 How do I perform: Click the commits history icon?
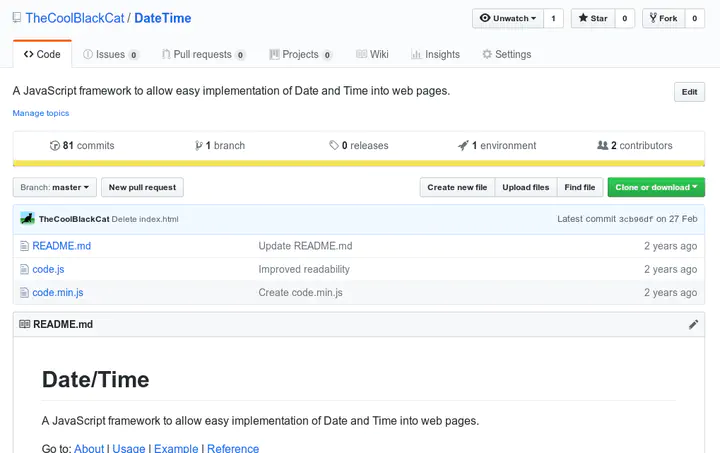[x=55, y=146]
